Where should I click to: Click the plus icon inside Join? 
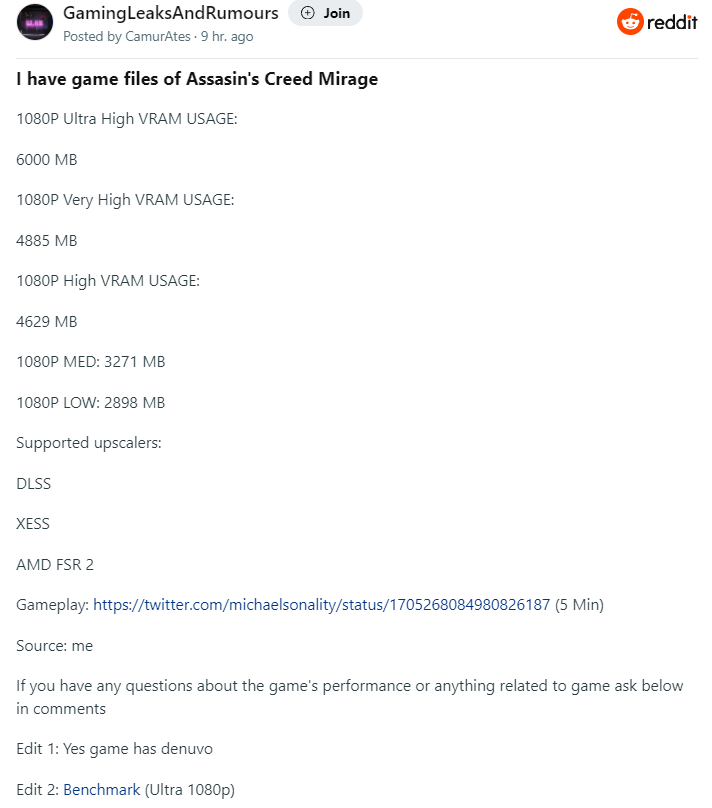pyautogui.click(x=308, y=13)
